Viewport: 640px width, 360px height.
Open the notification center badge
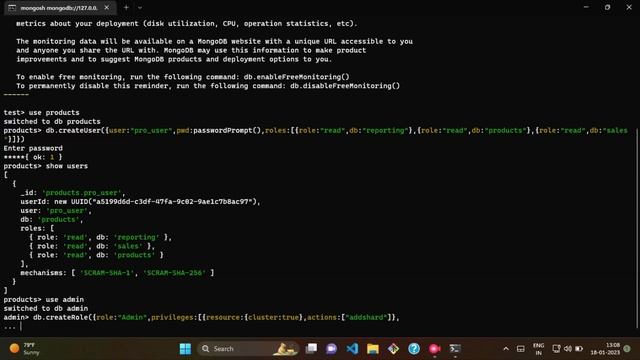(627, 349)
